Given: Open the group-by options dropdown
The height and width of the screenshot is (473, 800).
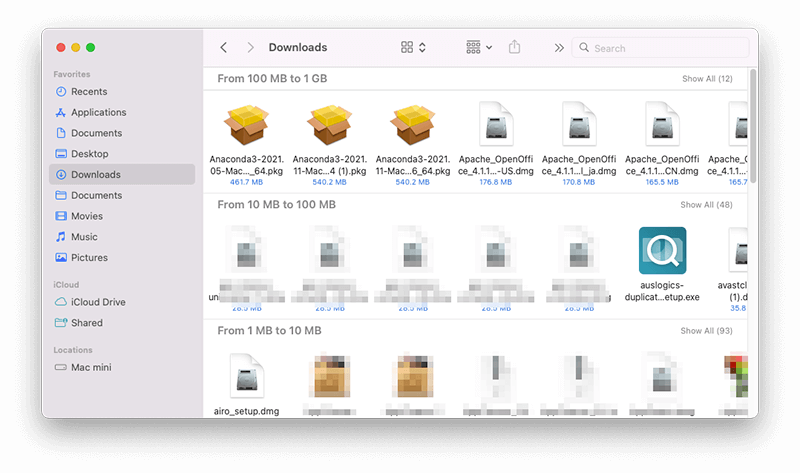Looking at the screenshot, I should (x=479, y=47).
